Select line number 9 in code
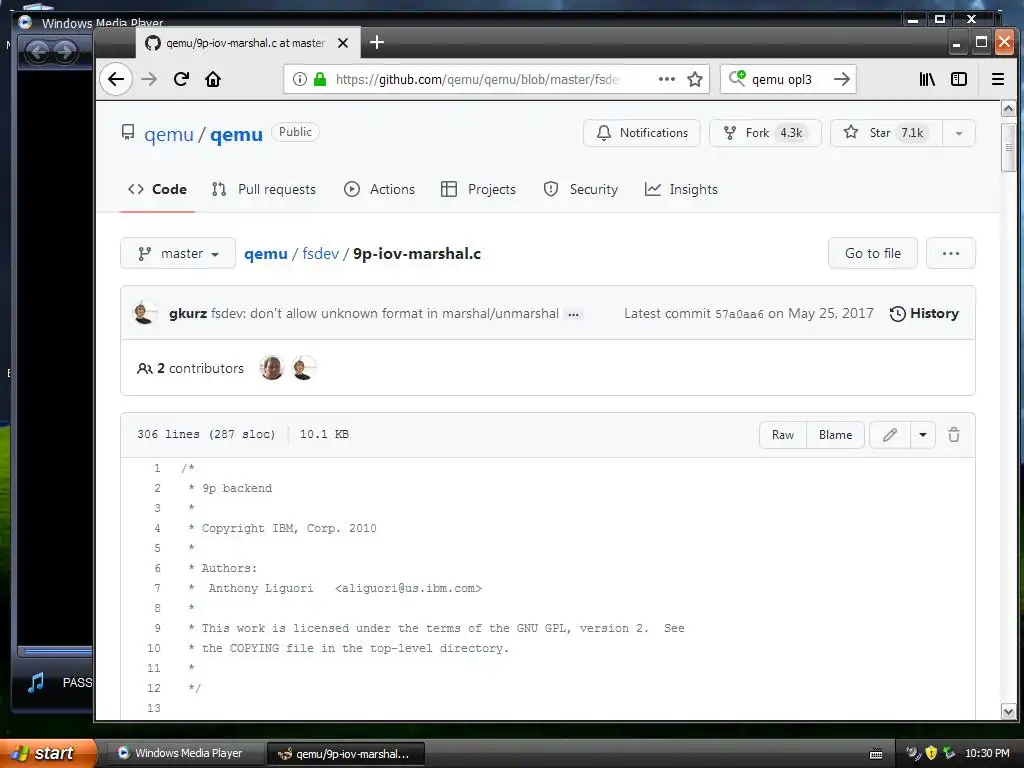Image resolution: width=1024 pixels, height=768 pixels. click(157, 628)
